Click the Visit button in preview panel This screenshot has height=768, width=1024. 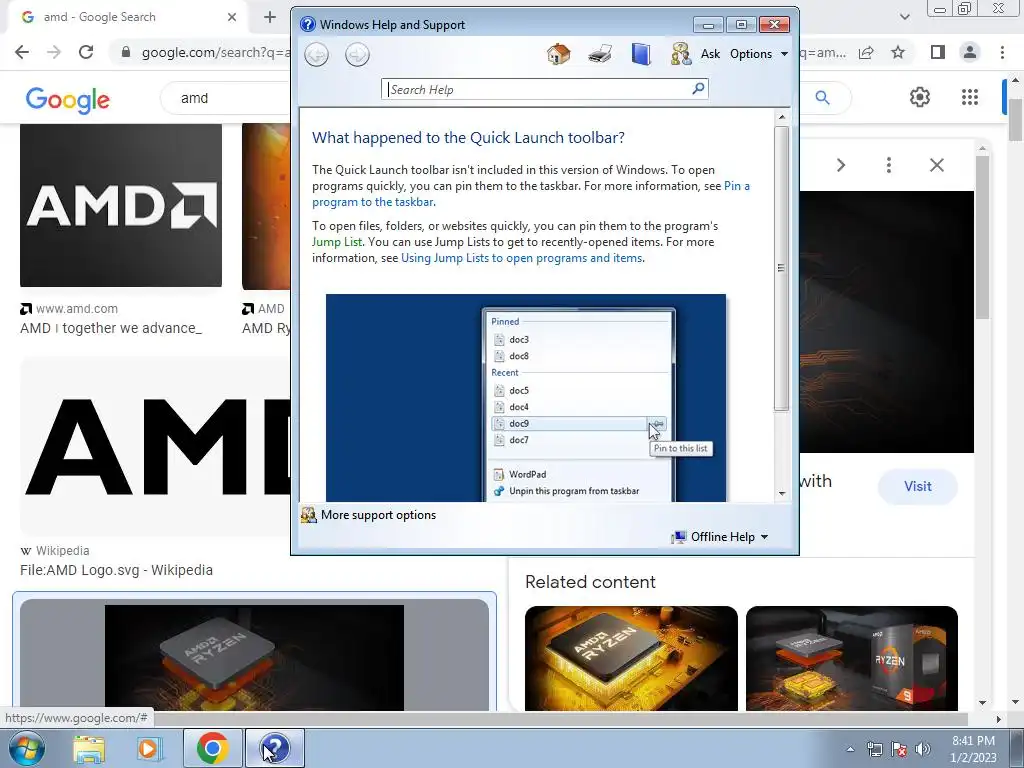918,487
